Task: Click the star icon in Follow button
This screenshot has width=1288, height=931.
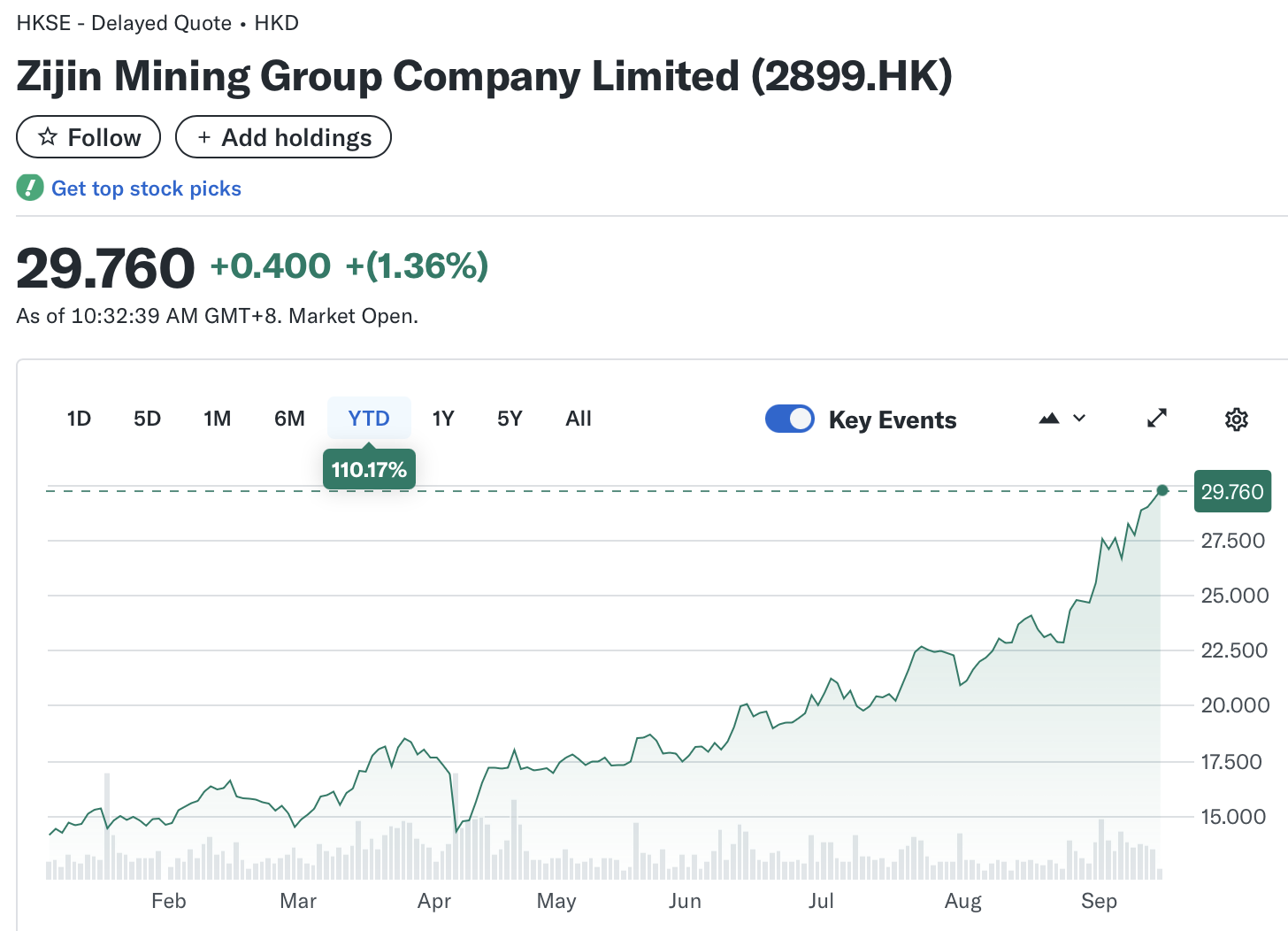Action: click(x=48, y=137)
